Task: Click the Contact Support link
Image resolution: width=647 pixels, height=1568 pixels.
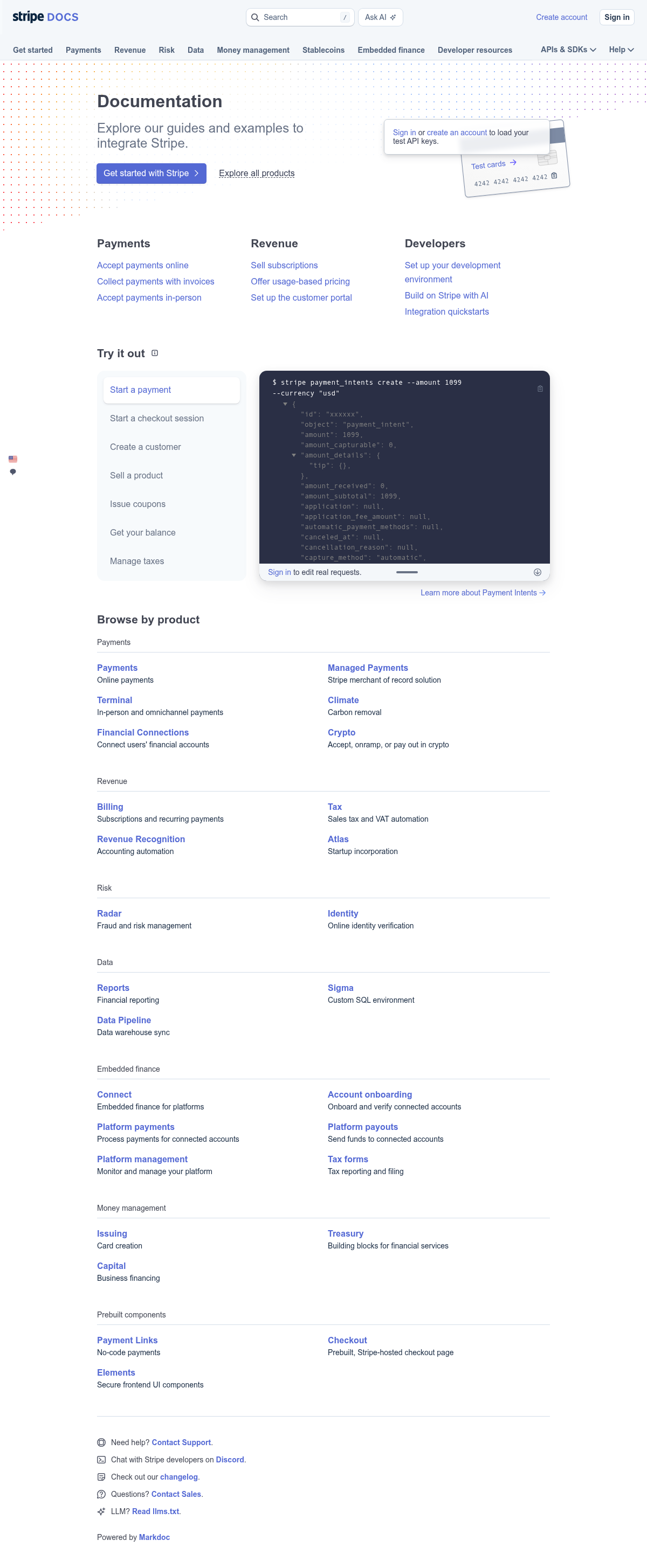Action: coord(181,1442)
